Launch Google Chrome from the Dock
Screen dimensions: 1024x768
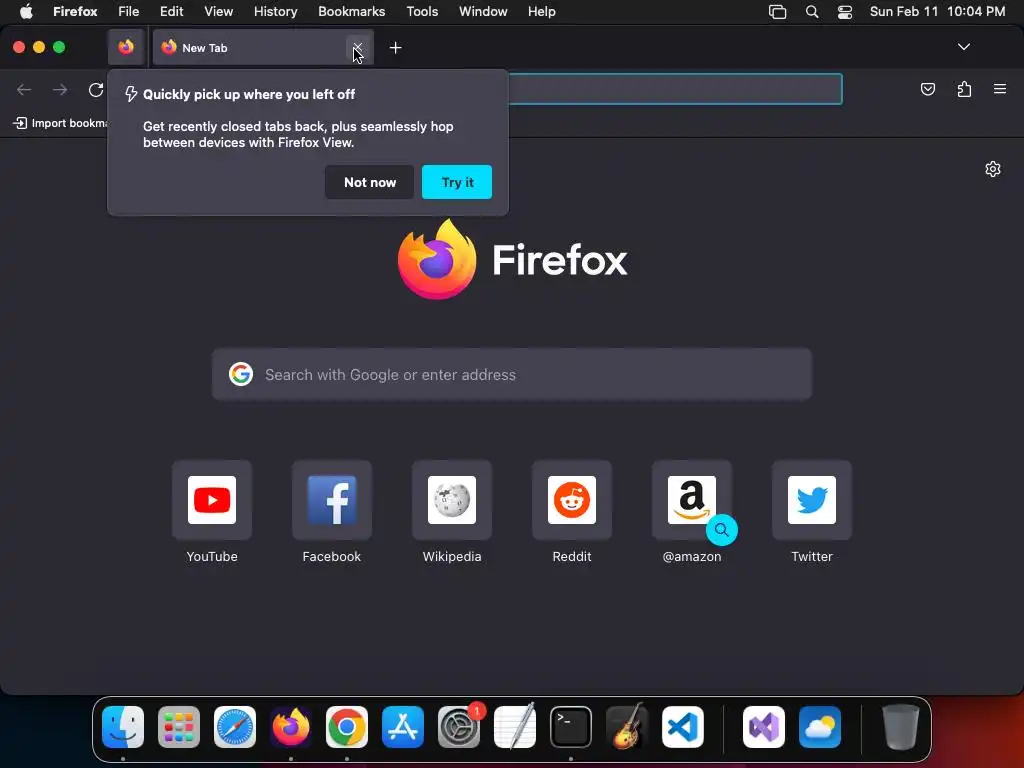click(347, 727)
